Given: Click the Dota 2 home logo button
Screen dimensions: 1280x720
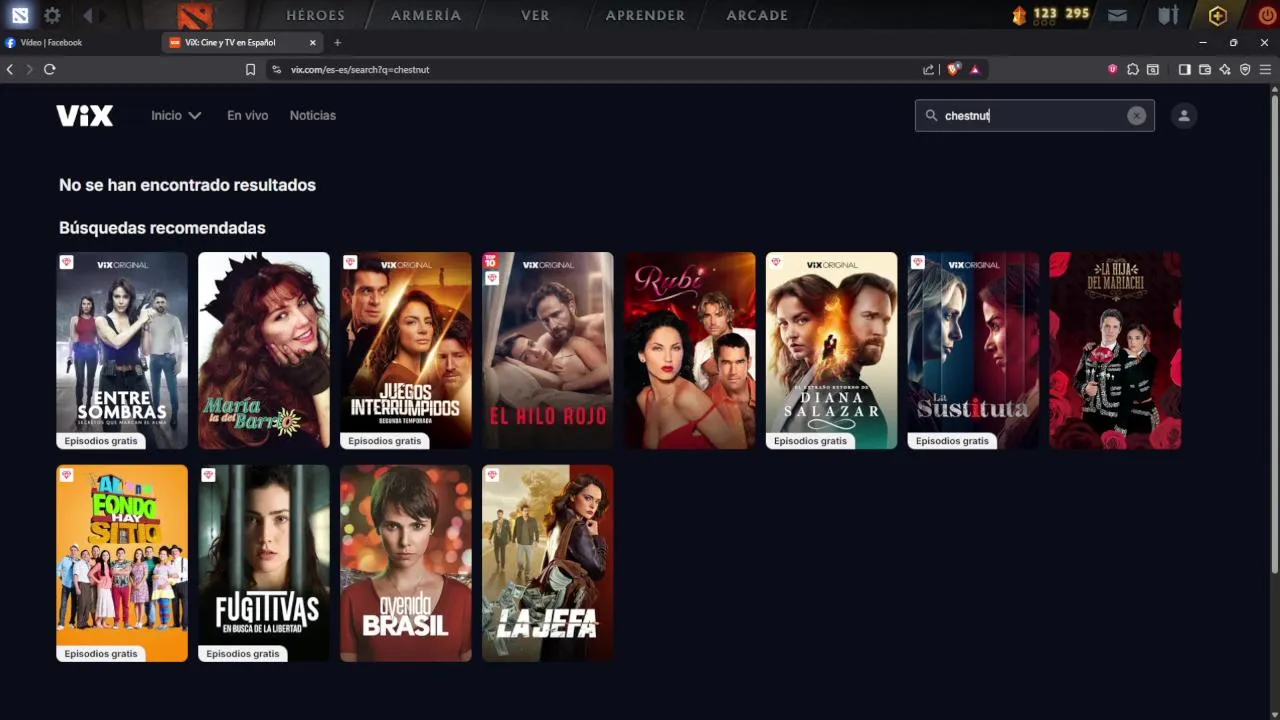Looking at the screenshot, I should click(x=196, y=15).
